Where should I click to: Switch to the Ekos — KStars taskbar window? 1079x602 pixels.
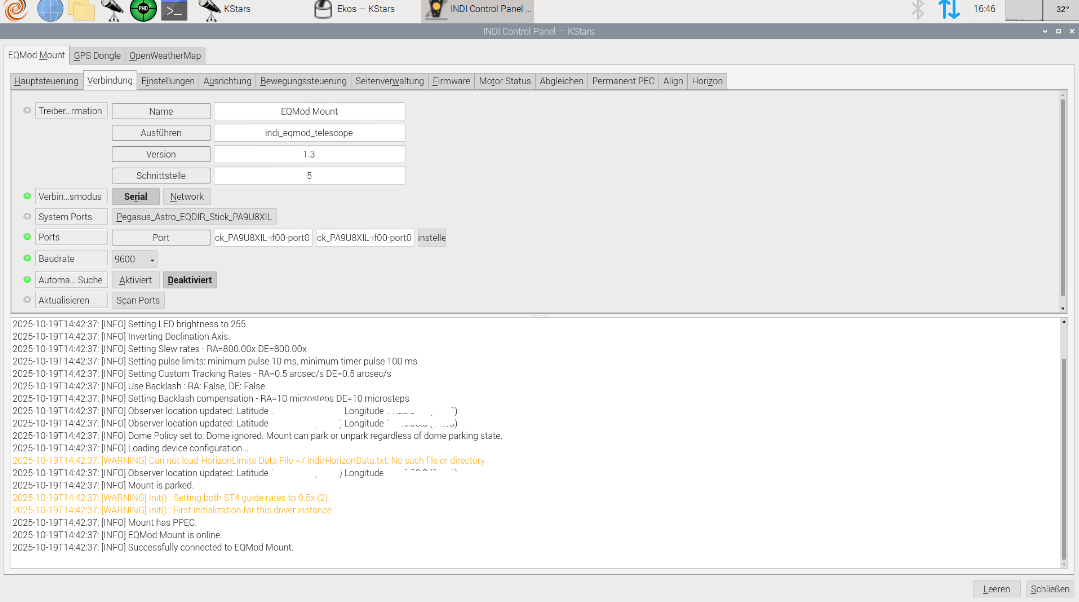[354, 10]
